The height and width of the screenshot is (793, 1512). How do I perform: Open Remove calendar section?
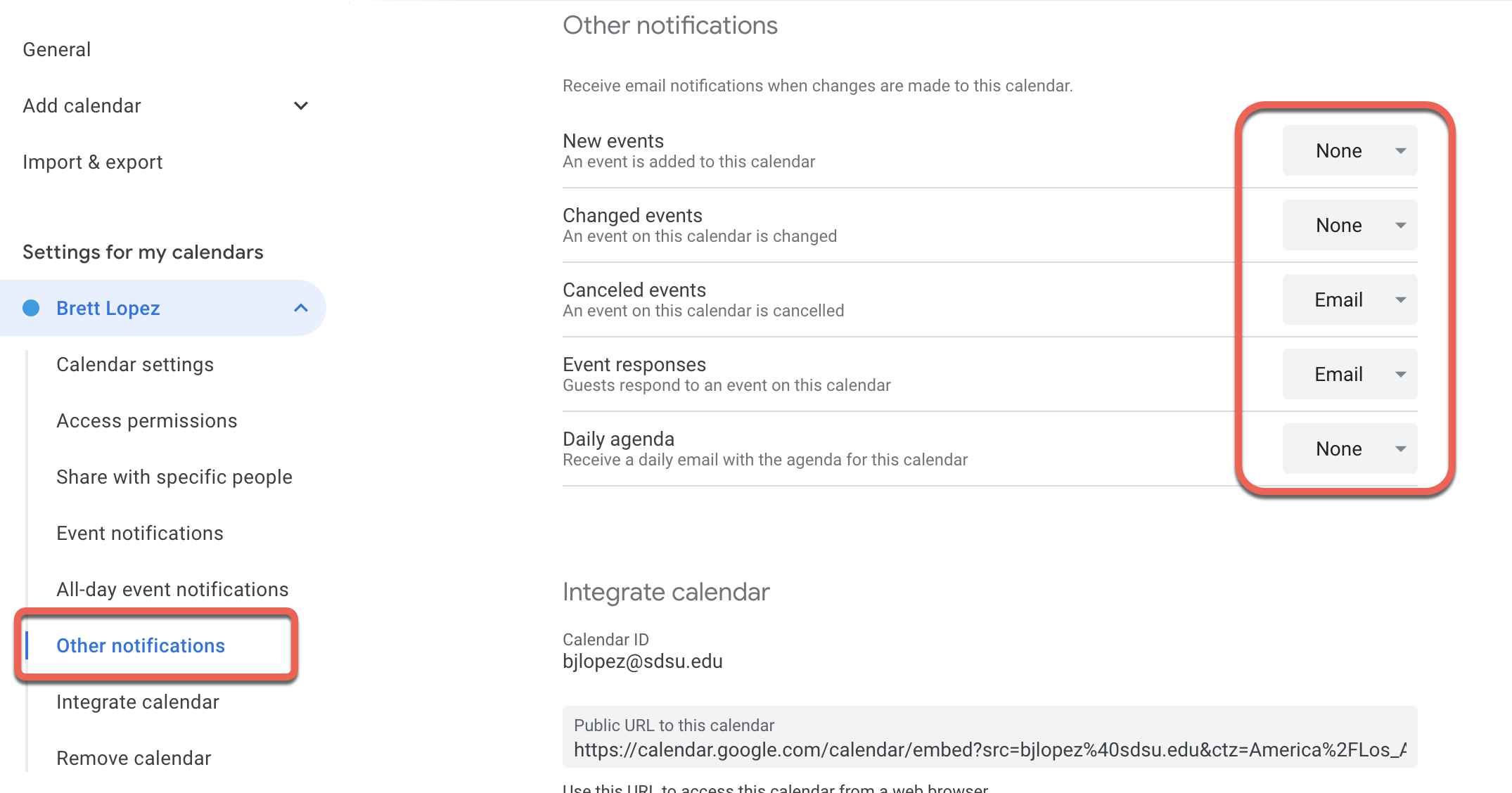click(134, 759)
